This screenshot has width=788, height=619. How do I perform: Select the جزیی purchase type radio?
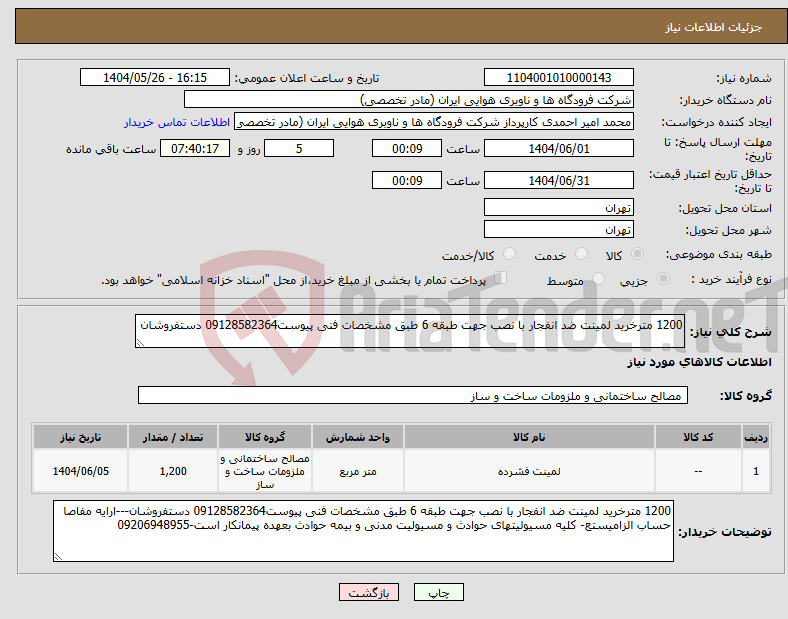tap(663, 279)
